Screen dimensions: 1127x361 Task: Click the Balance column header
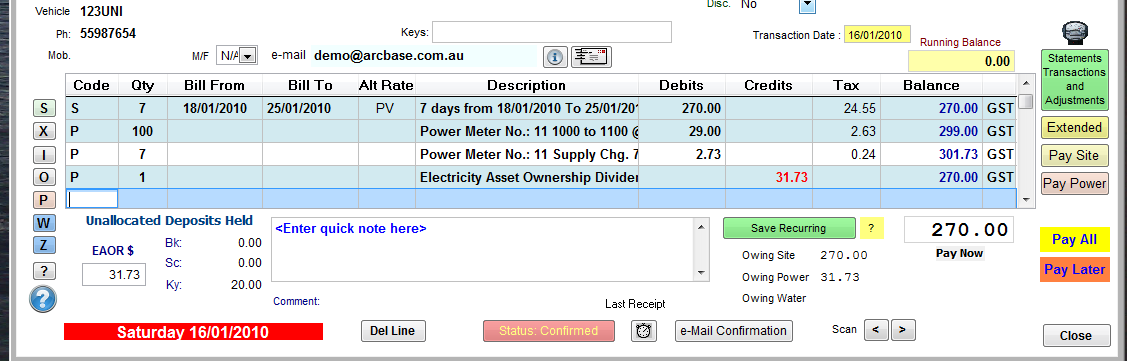931,86
